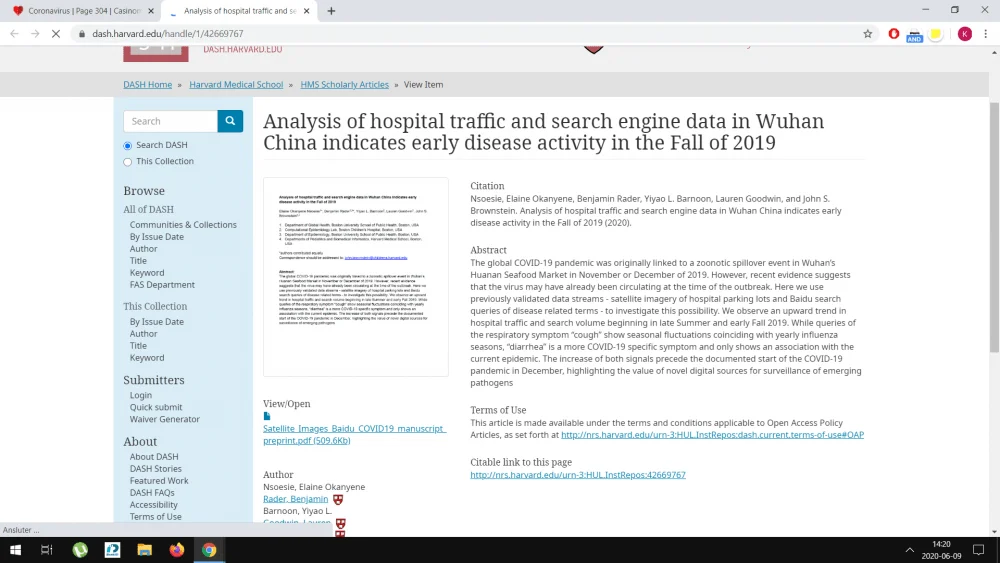Open Quick submit link
This screenshot has height=563, width=1000.
pyautogui.click(x=156, y=407)
